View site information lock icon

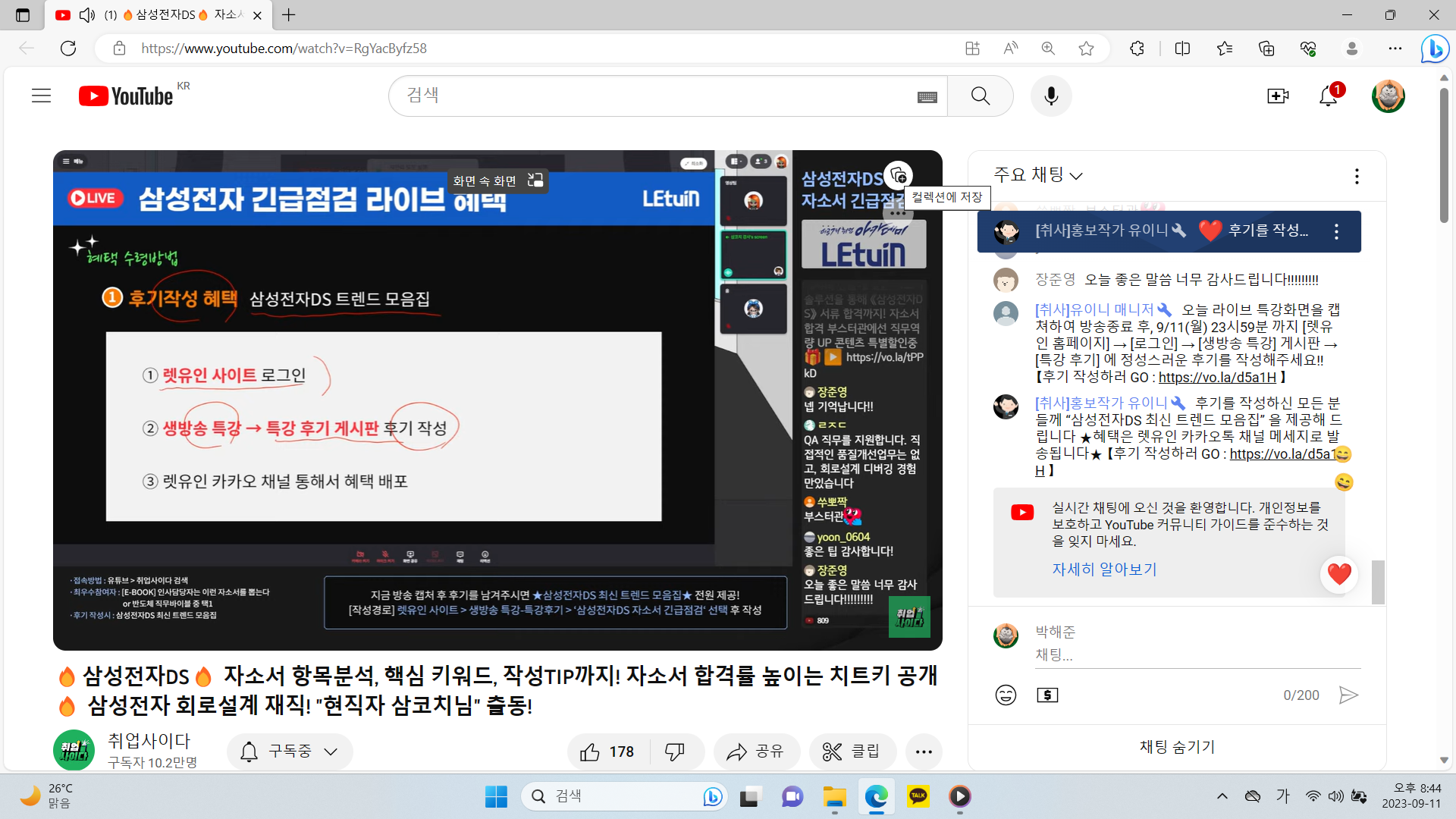pyautogui.click(x=119, y=49)
